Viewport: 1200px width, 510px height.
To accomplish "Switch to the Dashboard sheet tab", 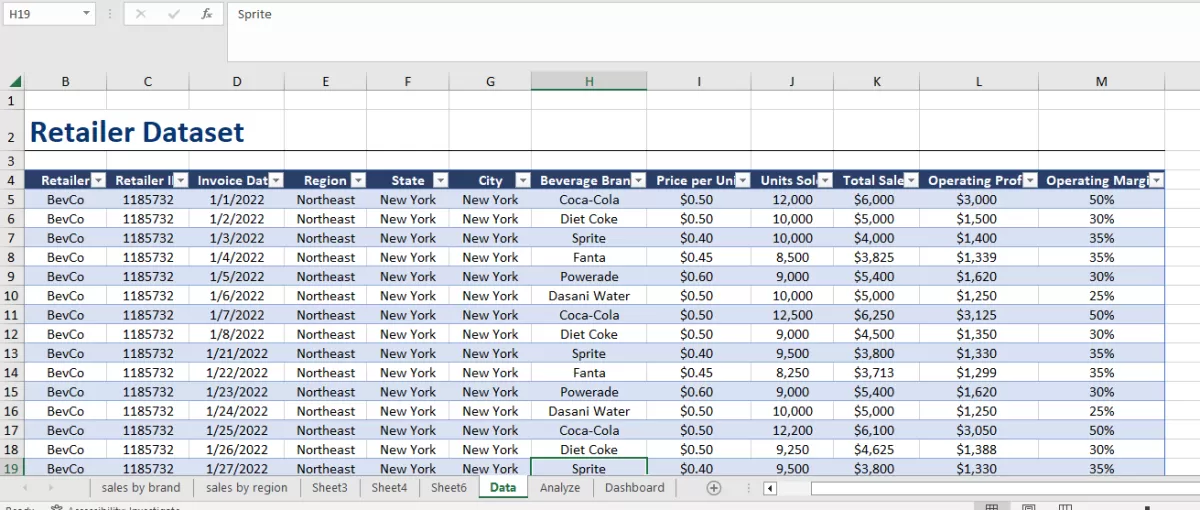I will pos(634,488).
